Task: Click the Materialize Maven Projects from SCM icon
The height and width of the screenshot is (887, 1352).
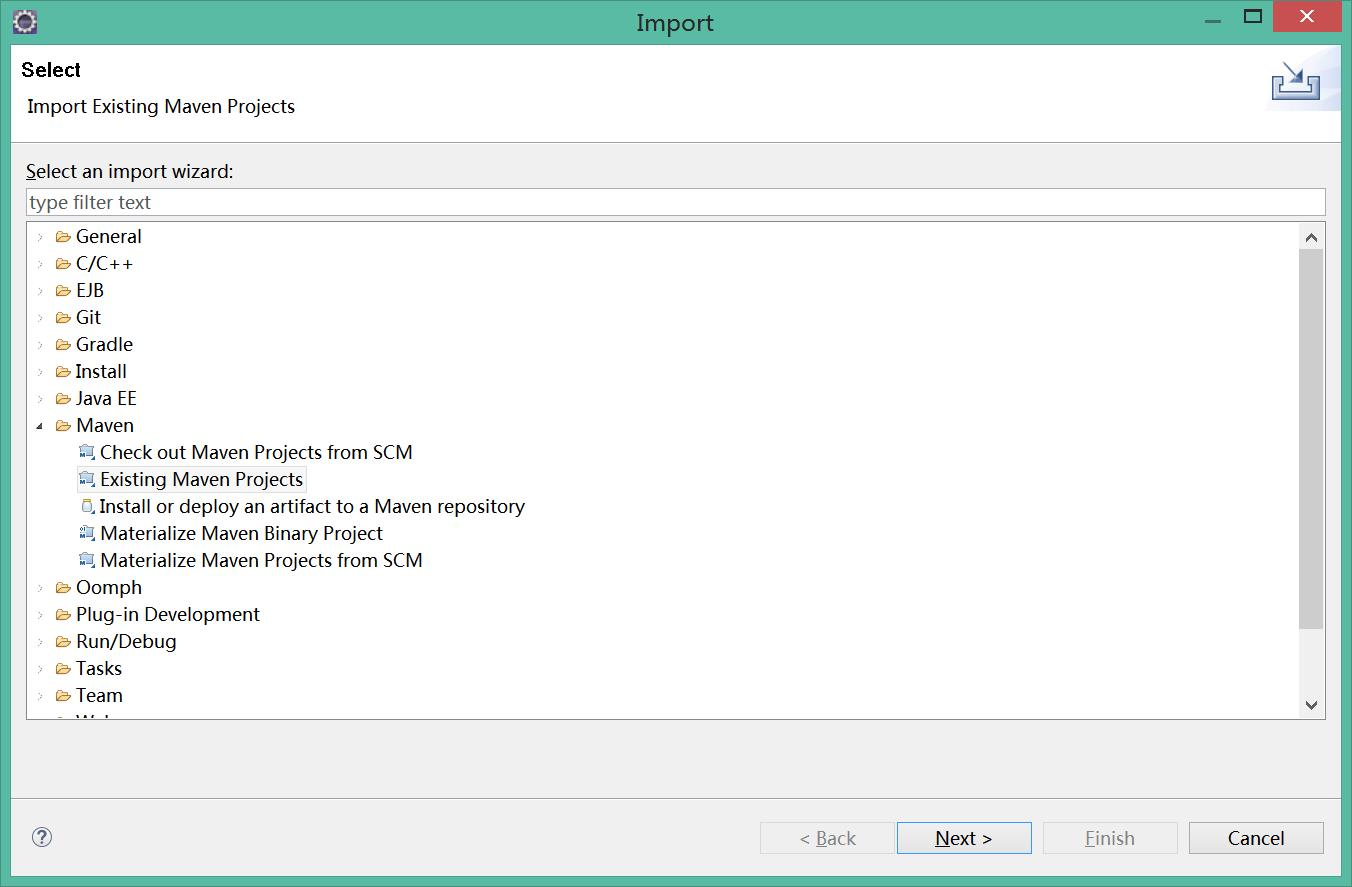Action: 87,560
